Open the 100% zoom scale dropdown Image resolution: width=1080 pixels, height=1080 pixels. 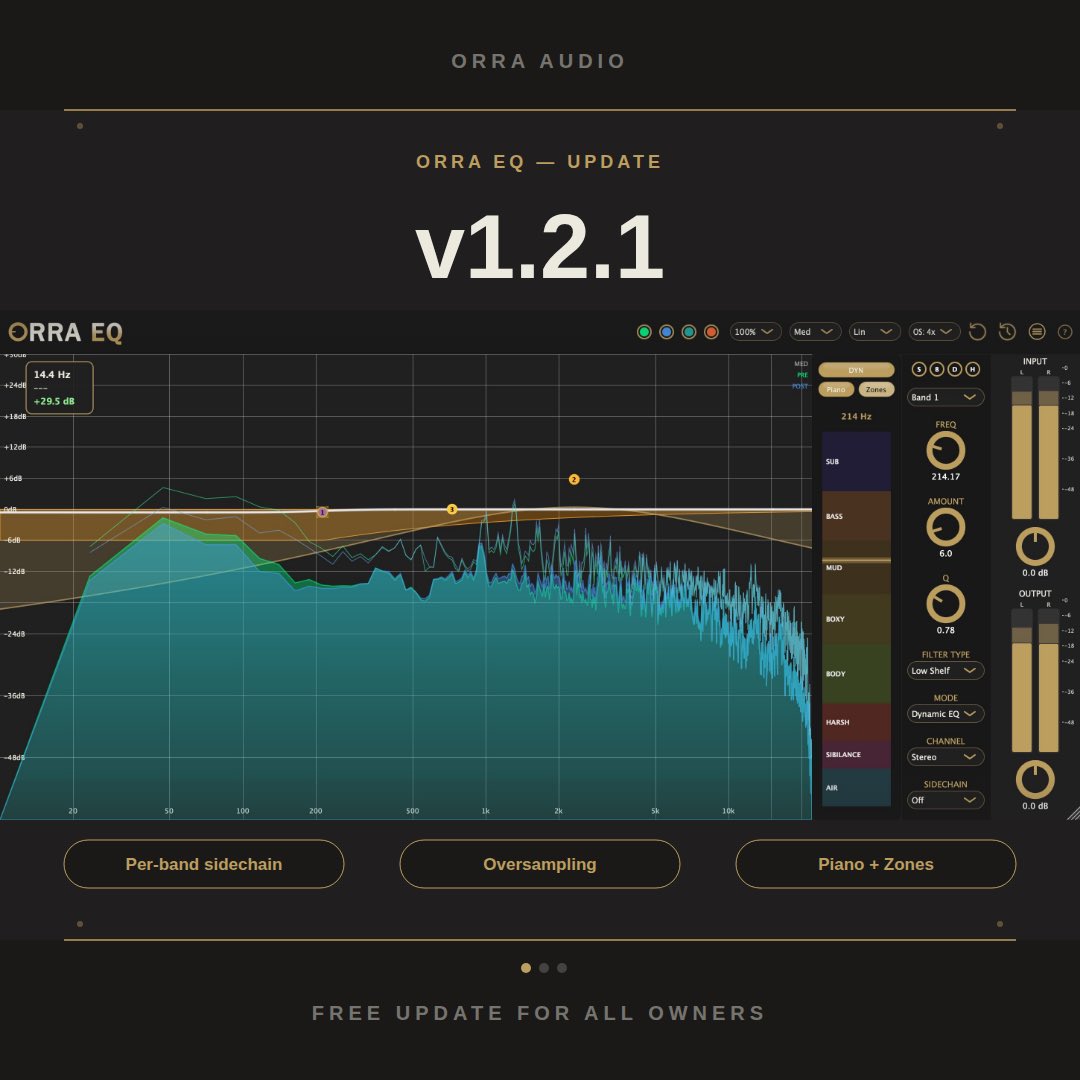click(756, 332)
